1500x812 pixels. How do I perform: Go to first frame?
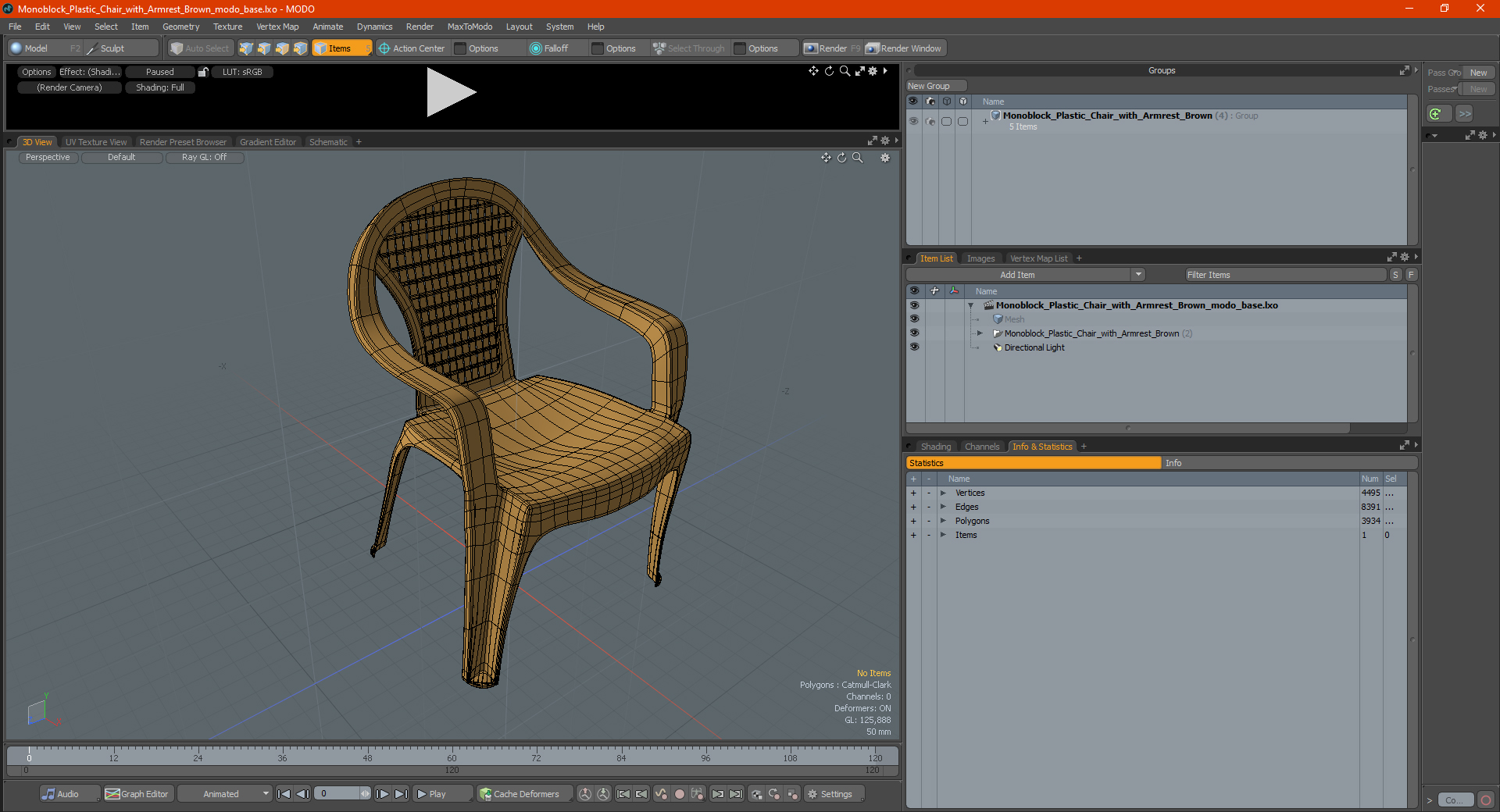284,794
